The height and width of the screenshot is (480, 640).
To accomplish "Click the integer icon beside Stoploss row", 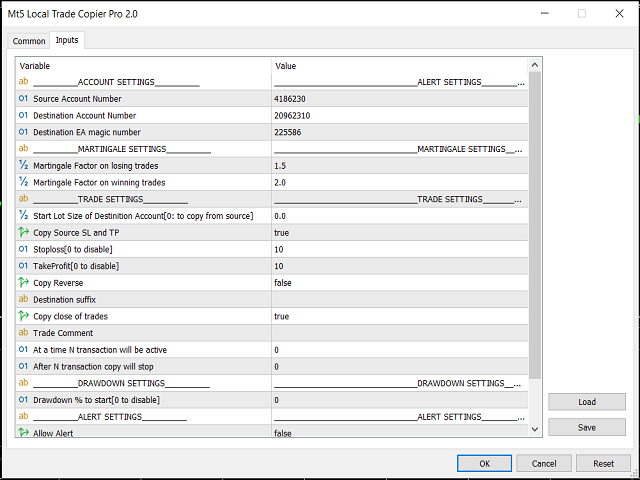I will coord(23,249).
